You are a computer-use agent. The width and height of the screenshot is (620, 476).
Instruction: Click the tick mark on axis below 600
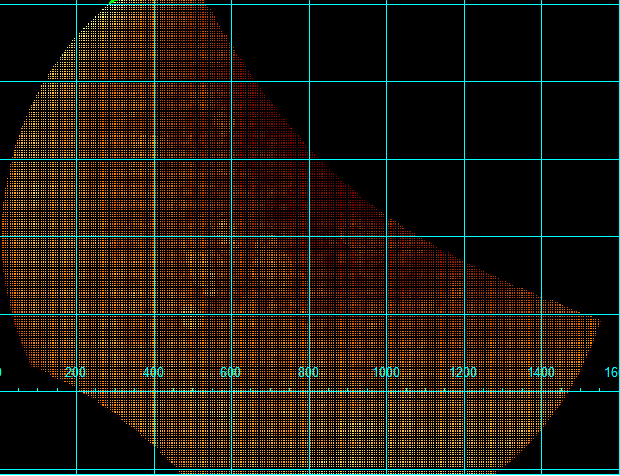point(231,389)
